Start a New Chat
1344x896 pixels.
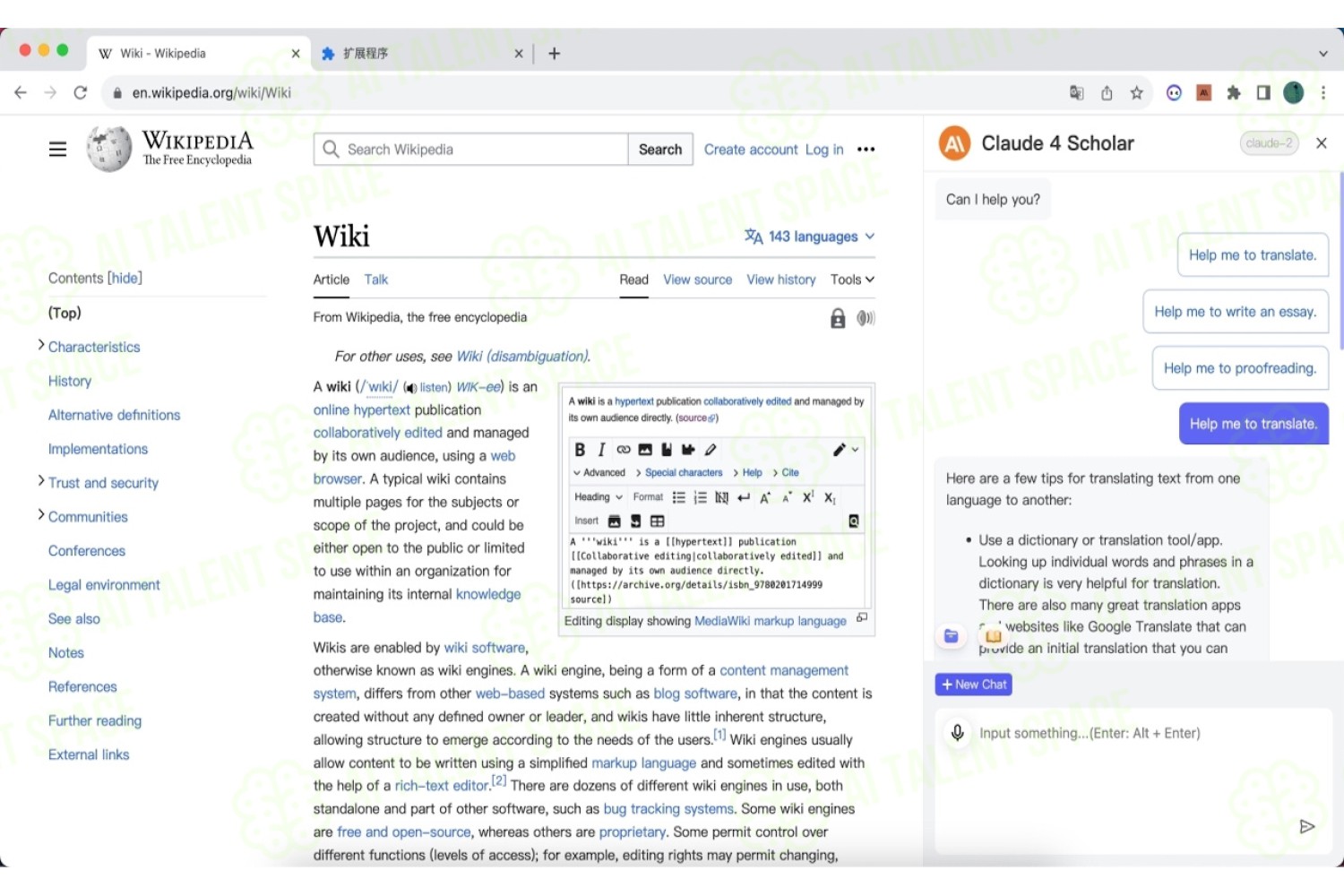[x=974, y=685]
